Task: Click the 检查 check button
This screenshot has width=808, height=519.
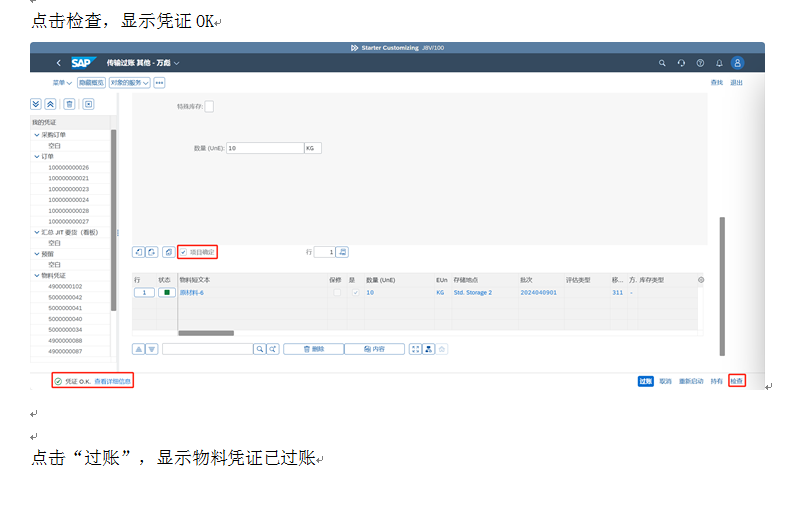Action: tap(736, 381)
